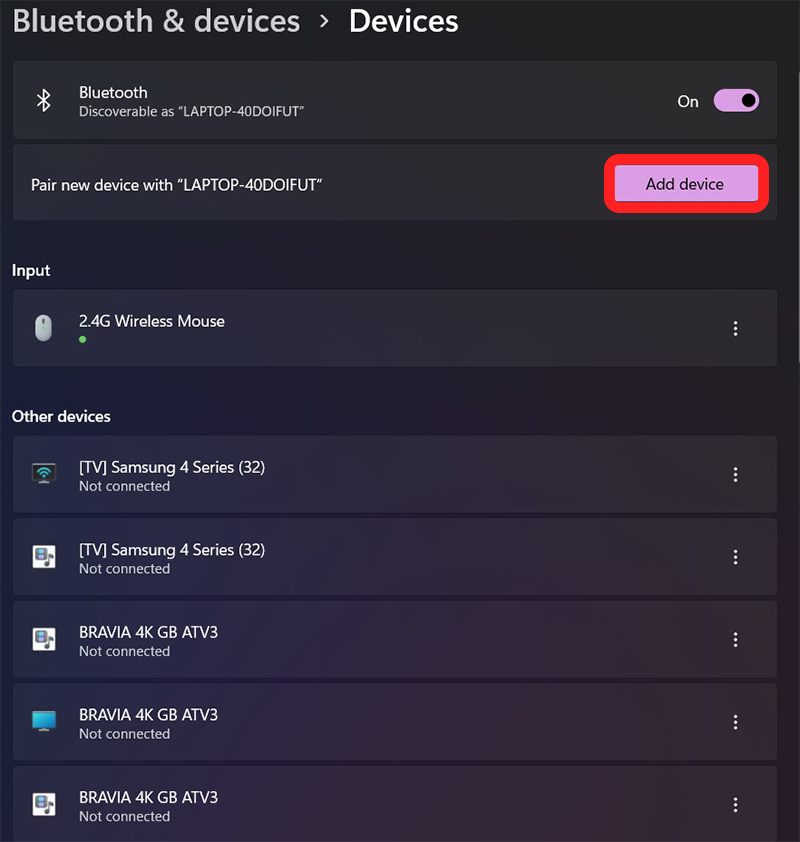Image resolution: width=800 pixels, height=842 pixels.
Task: Click the 2.4G Wireless Mouse icon
Action: pos(43,328)
